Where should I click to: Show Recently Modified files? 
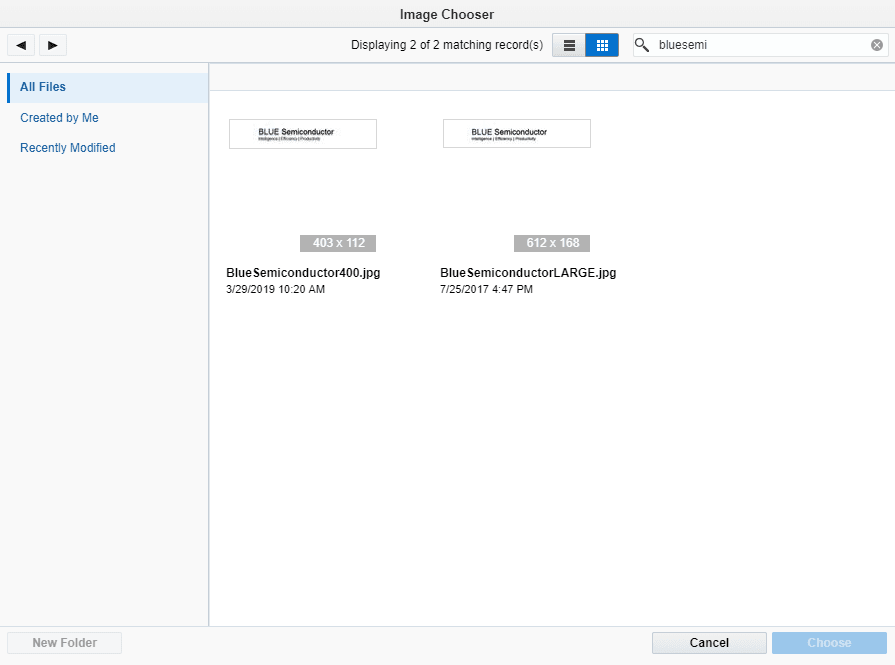pyautogui.click(x=68, y=148)
